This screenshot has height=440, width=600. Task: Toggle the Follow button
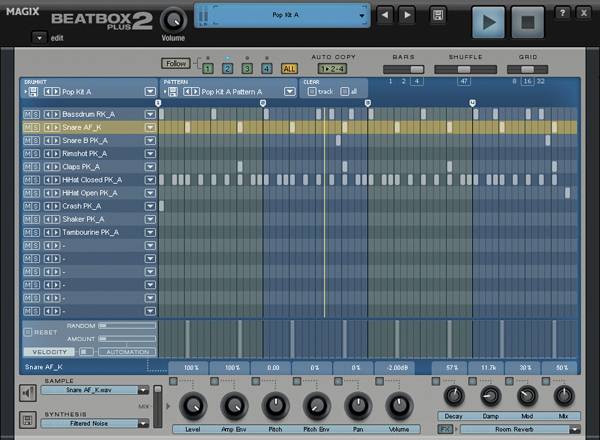pyautogui.click(x=176, y=64)
